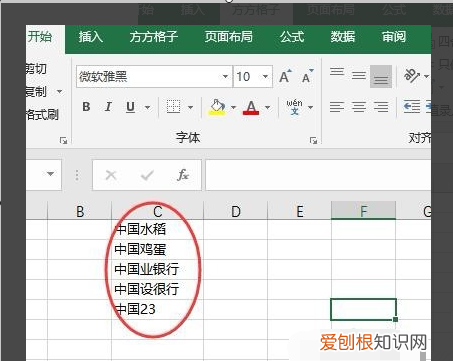Open font settings dialog launcher
The height and width of the screenshot is (361, 453).
tap(313, 140)
